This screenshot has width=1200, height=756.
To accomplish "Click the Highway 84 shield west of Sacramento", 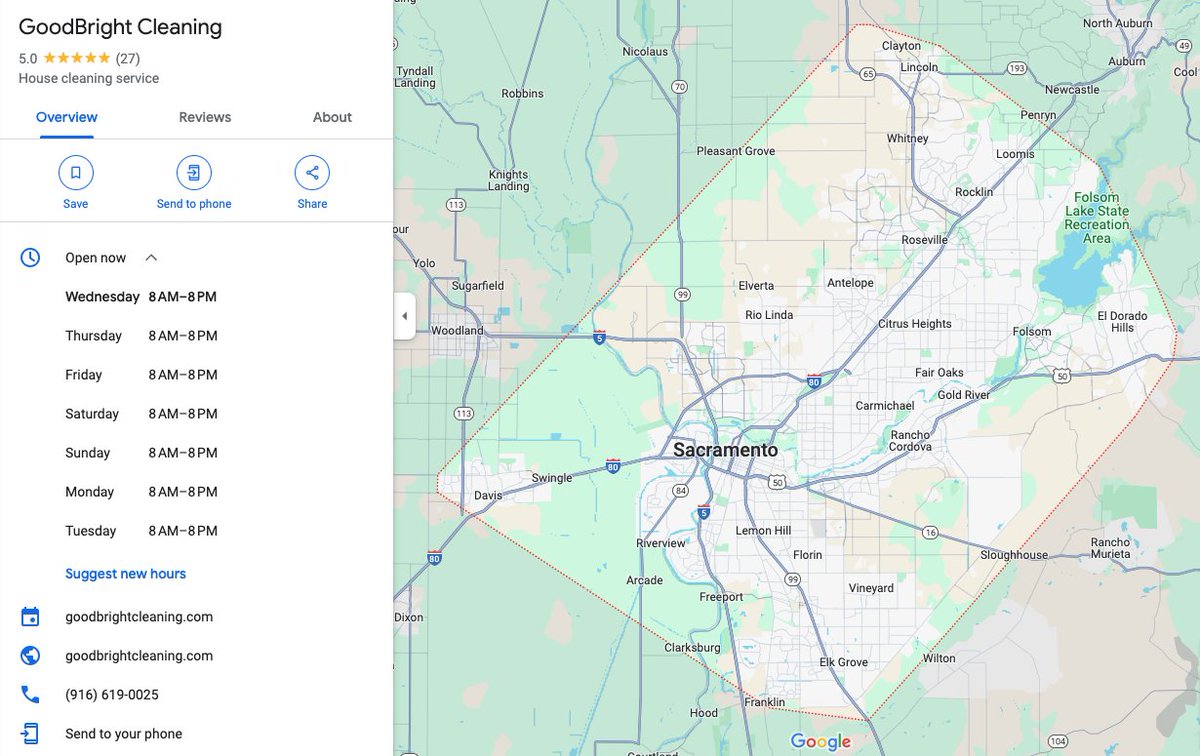I will click(x=681, y=490).
